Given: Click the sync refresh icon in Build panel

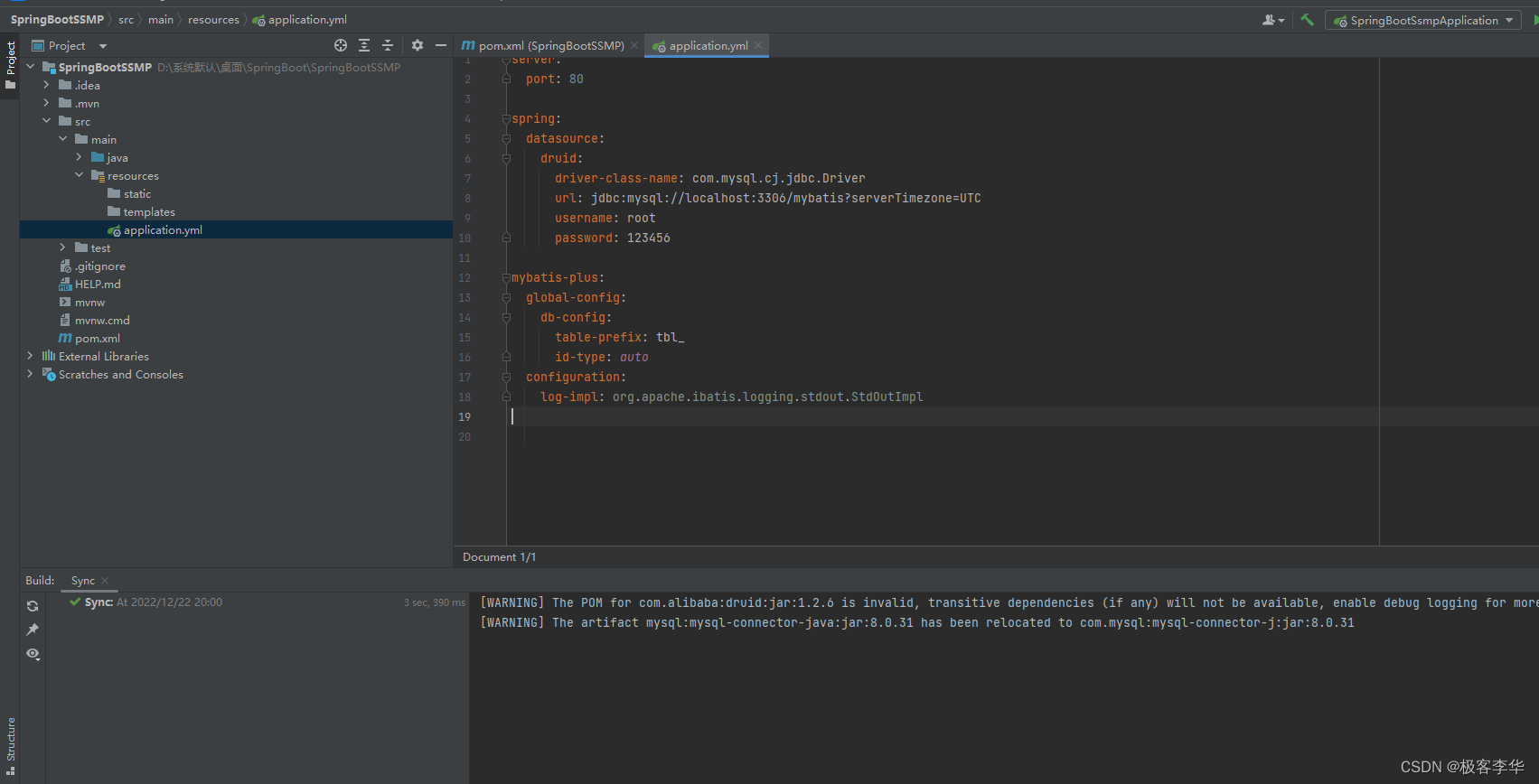Looking at the screenshot, I should pyautogui.click(x=33, y=606).
